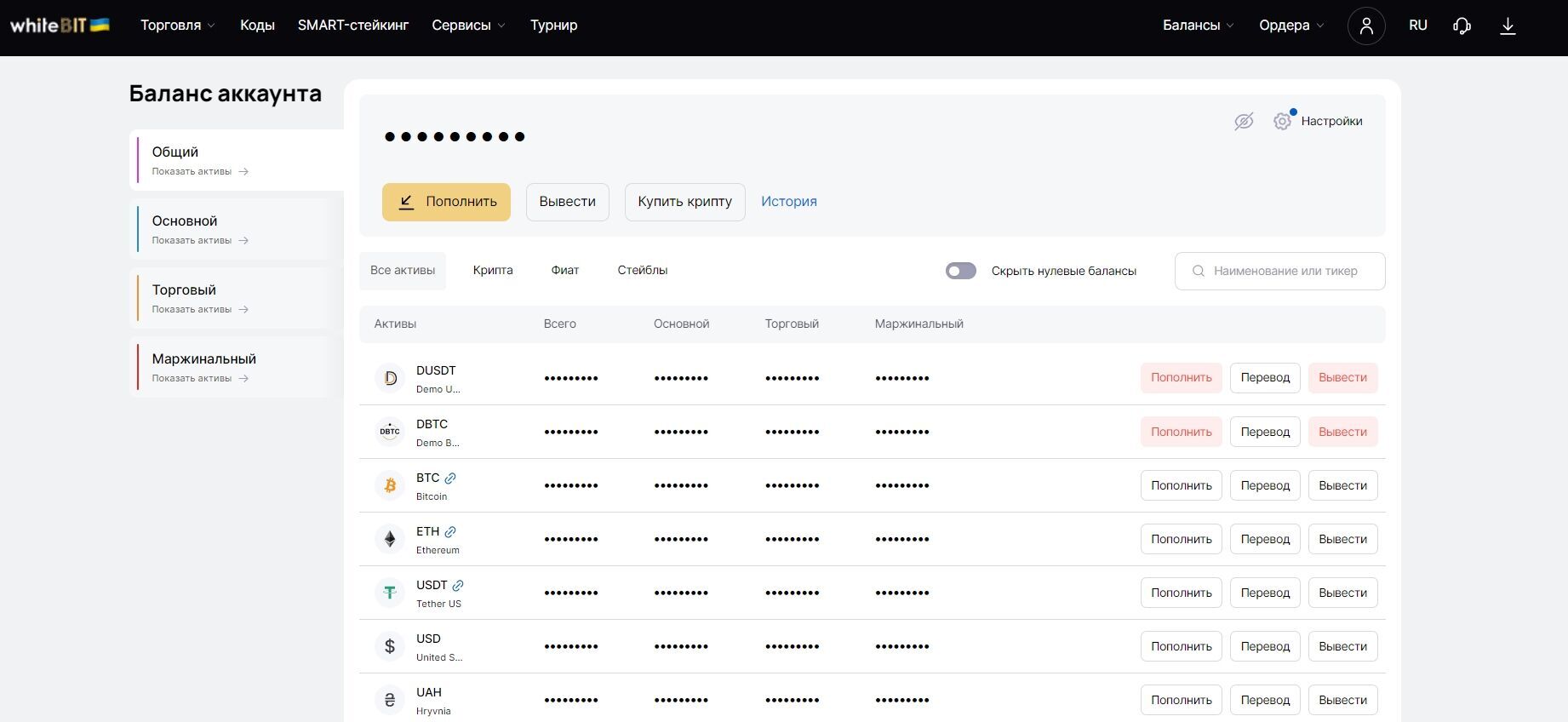Click the yellow Пополнить button
Screen dimensions: 1568x722
pos(446,202)
